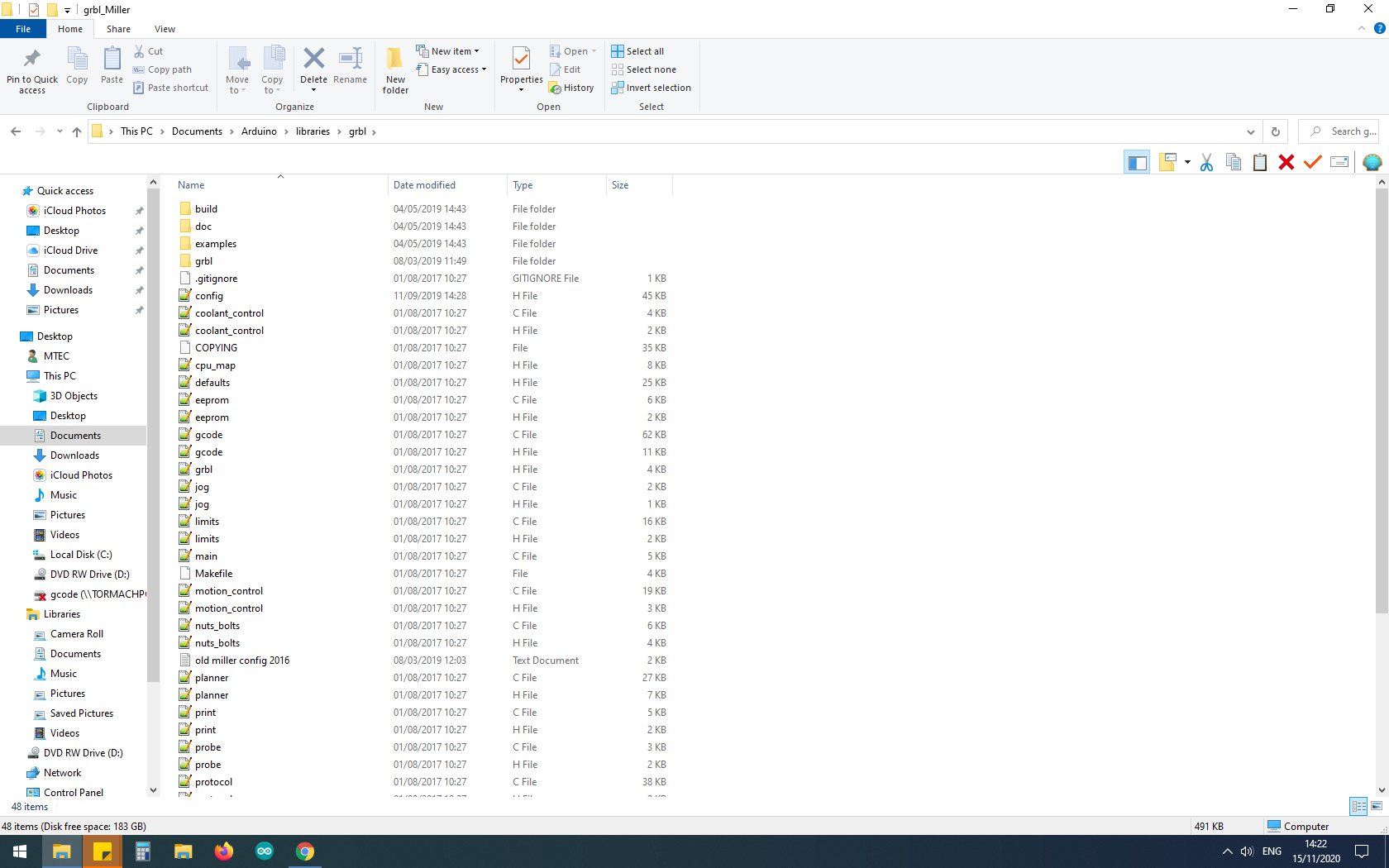The height and width of the screenshot is (868, 1389).
Task: Click the refresh button beside address bar
Action: (1276, 131)
